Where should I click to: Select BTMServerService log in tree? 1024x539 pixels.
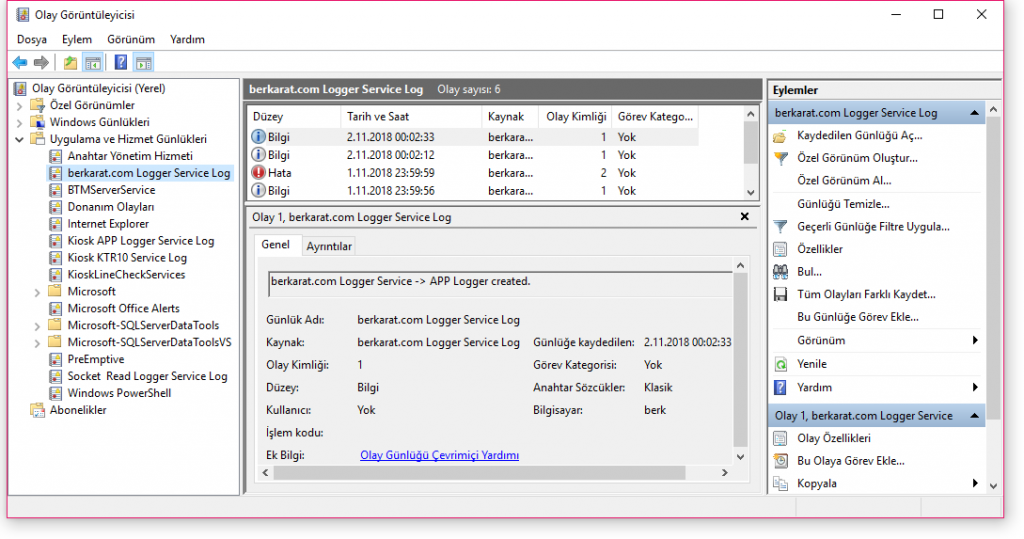click(x=111, y=189)
